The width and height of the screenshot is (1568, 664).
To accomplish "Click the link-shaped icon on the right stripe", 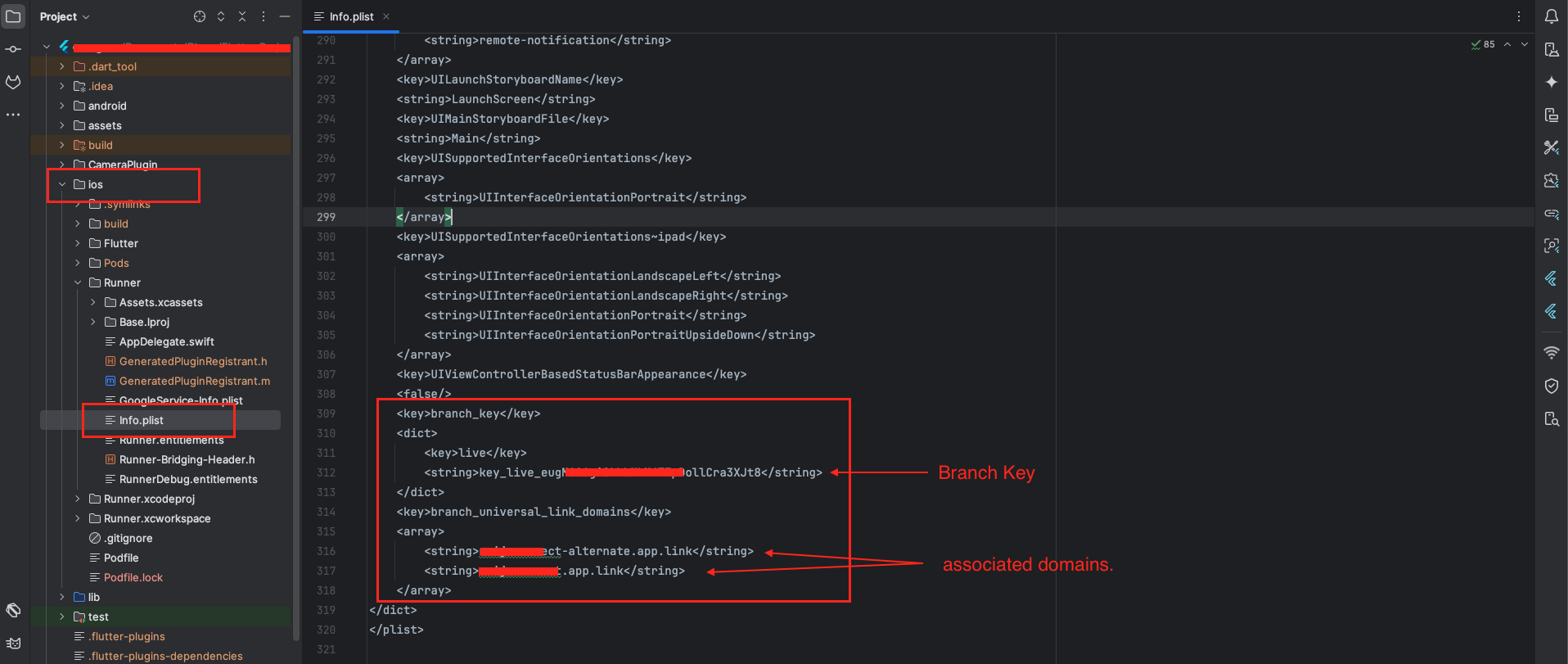I will (1552, 213).
